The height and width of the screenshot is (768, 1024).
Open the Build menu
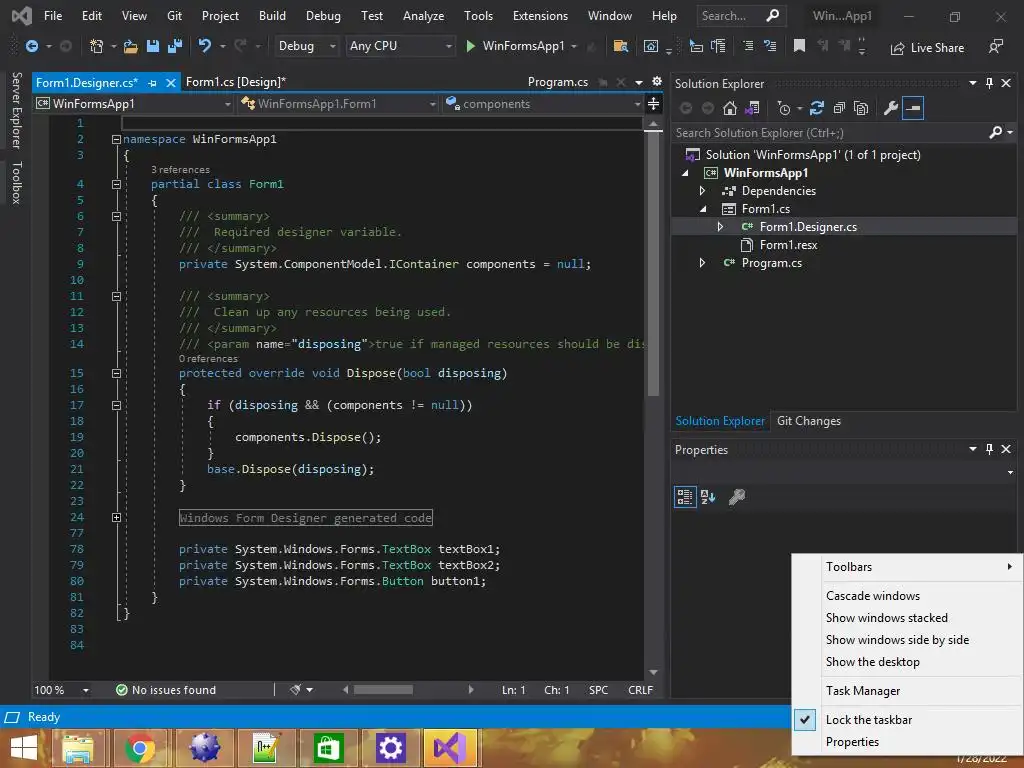(272, 16)
